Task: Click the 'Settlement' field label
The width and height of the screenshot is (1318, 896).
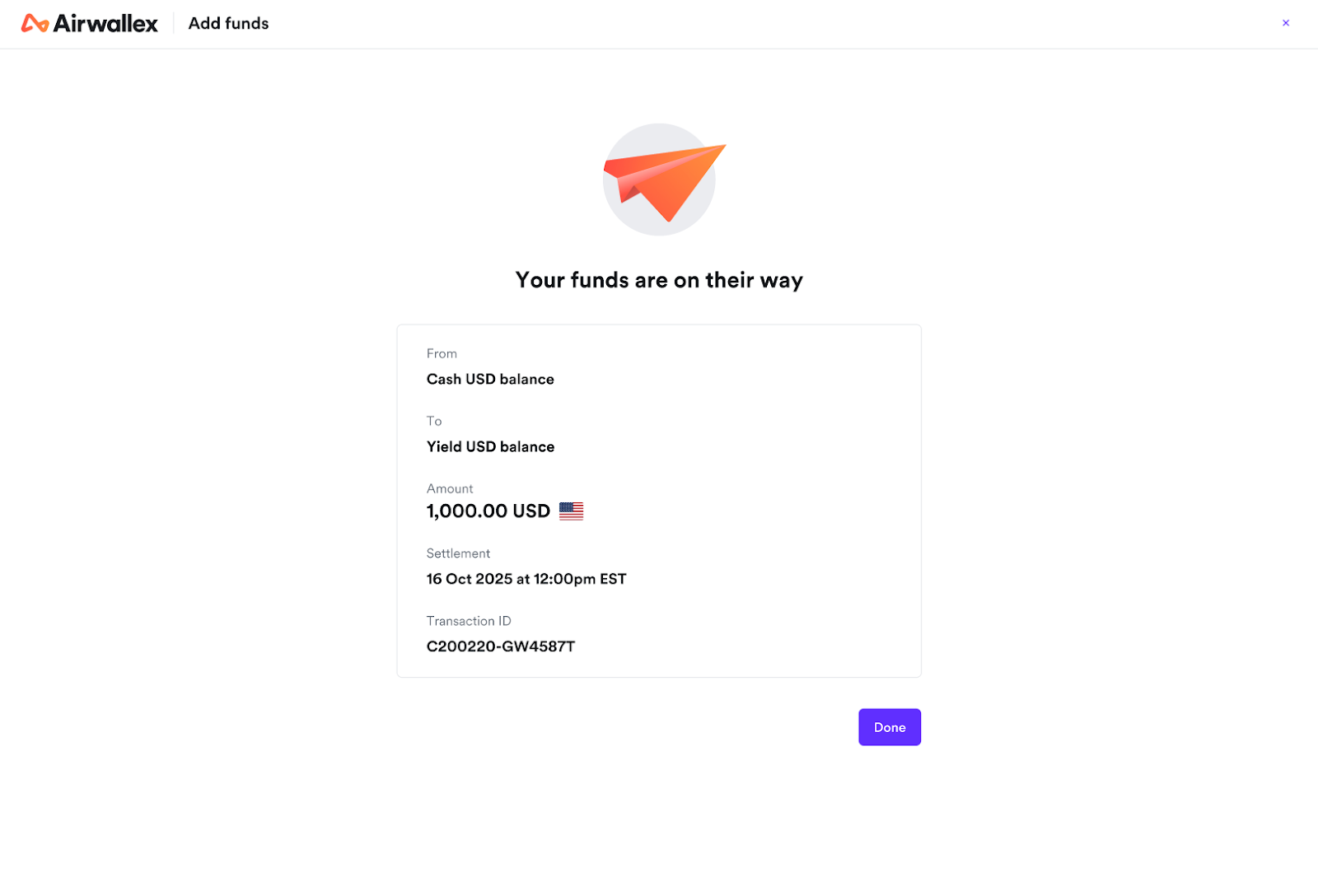Action: (x=458, y=553)
